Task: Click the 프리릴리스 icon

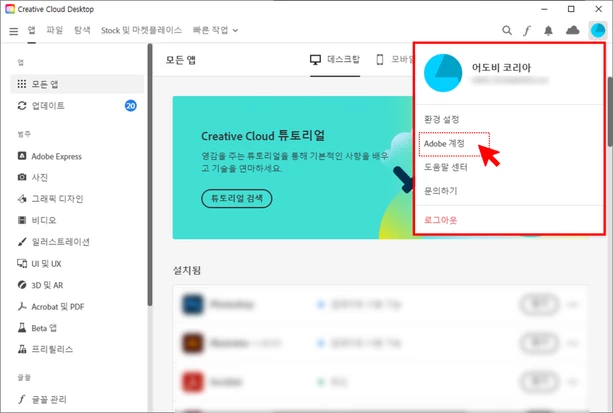Action: coord(22,349)
